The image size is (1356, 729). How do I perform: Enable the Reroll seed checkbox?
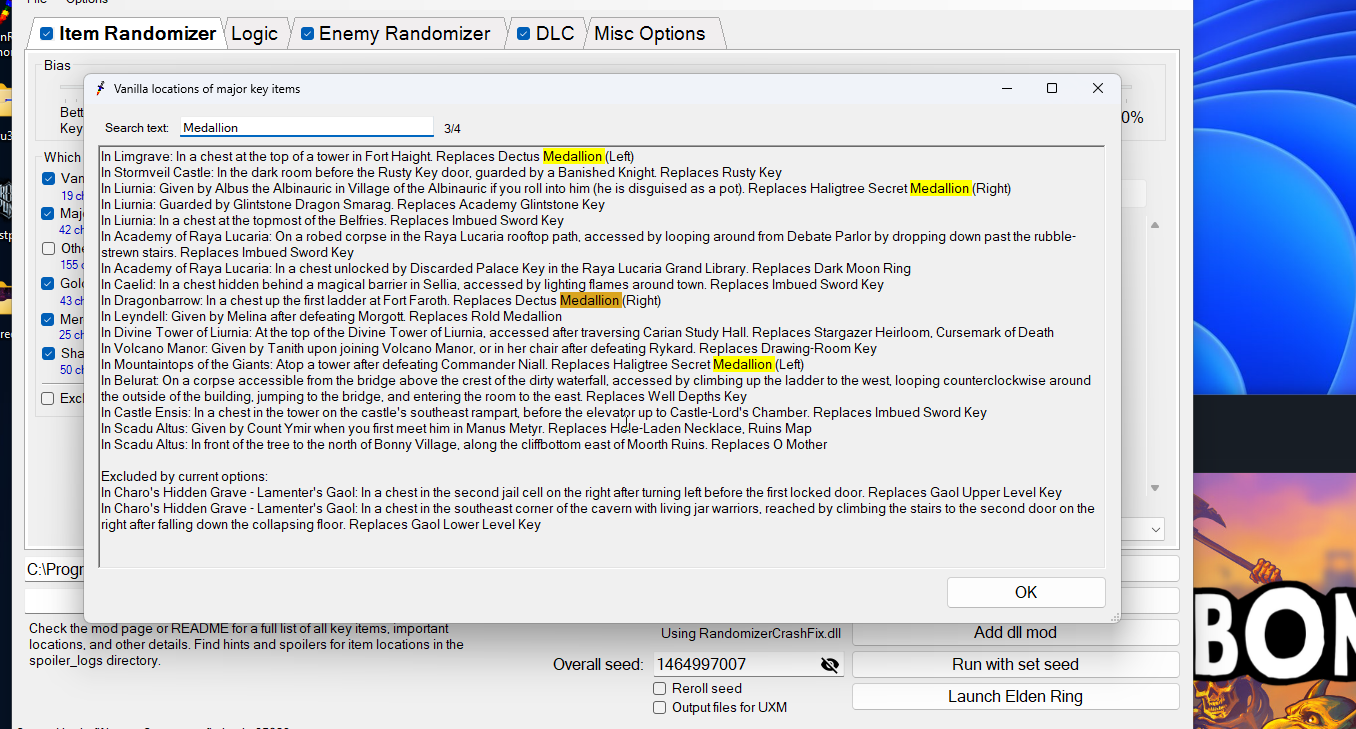coord(660,688)
